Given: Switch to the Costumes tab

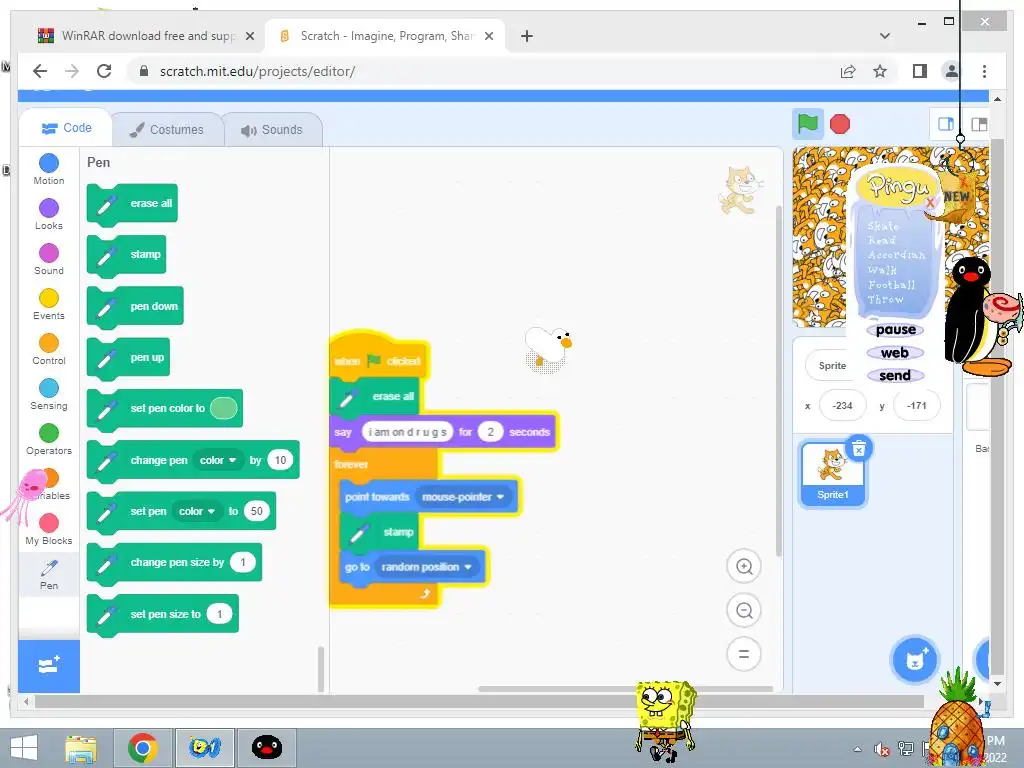Looking at the screenshot, I should pos(167,129).
